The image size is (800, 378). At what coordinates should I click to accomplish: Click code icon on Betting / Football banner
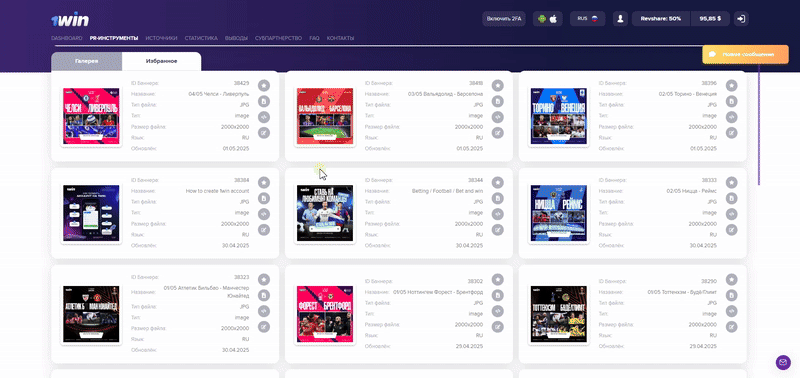coord(497,214)
